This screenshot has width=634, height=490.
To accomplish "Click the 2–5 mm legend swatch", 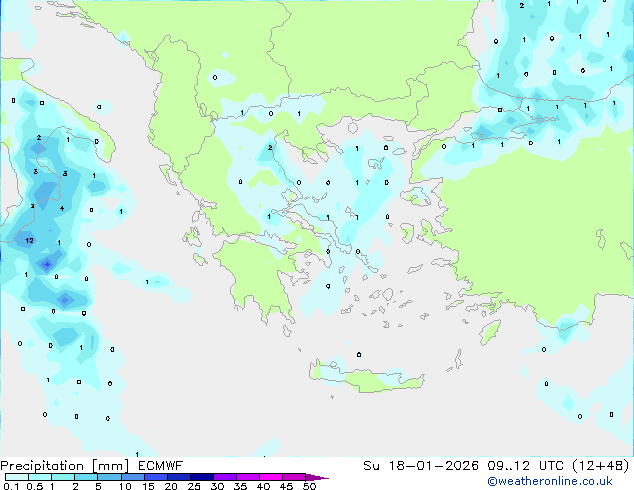I will click(x=86, y=477).
